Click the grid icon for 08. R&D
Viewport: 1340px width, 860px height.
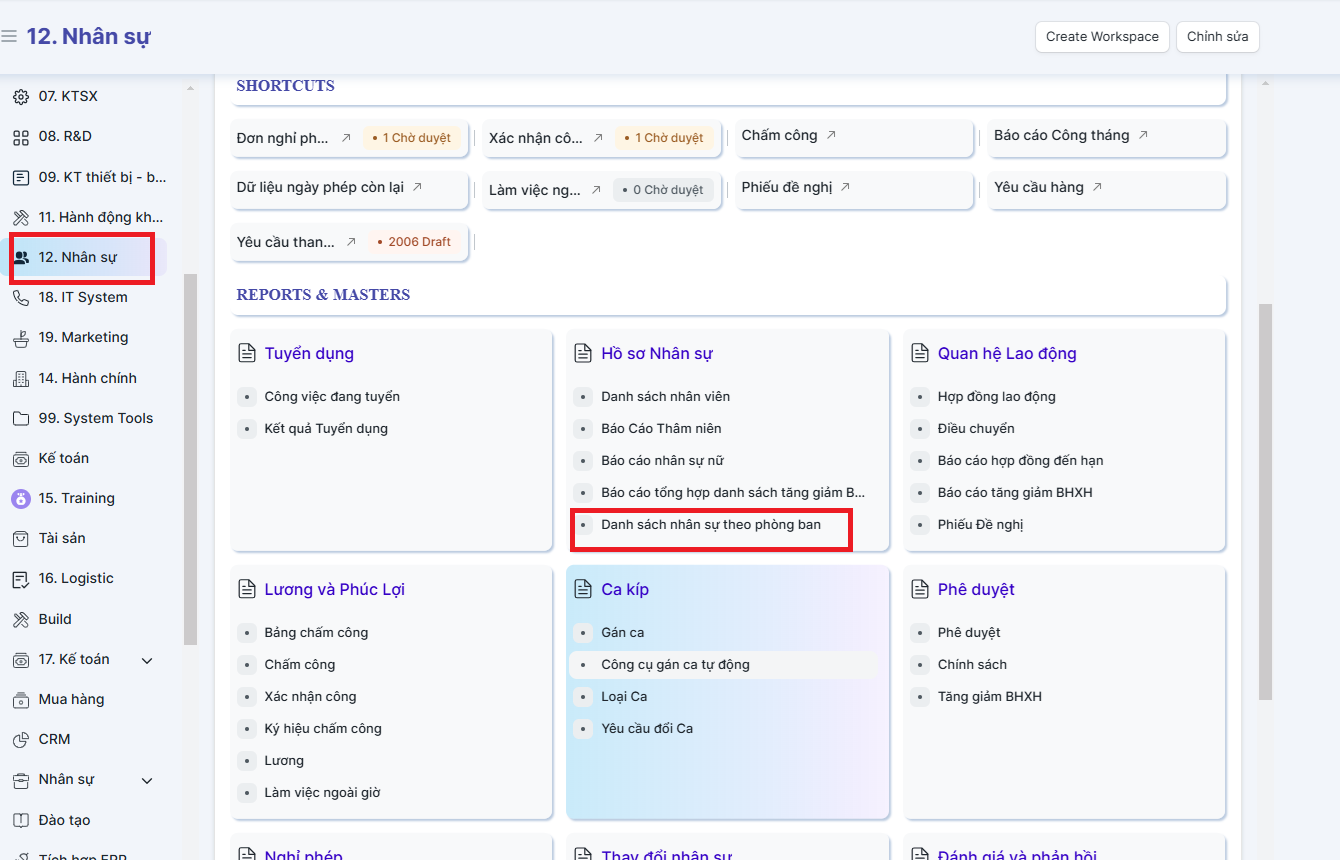click(20, 137)
